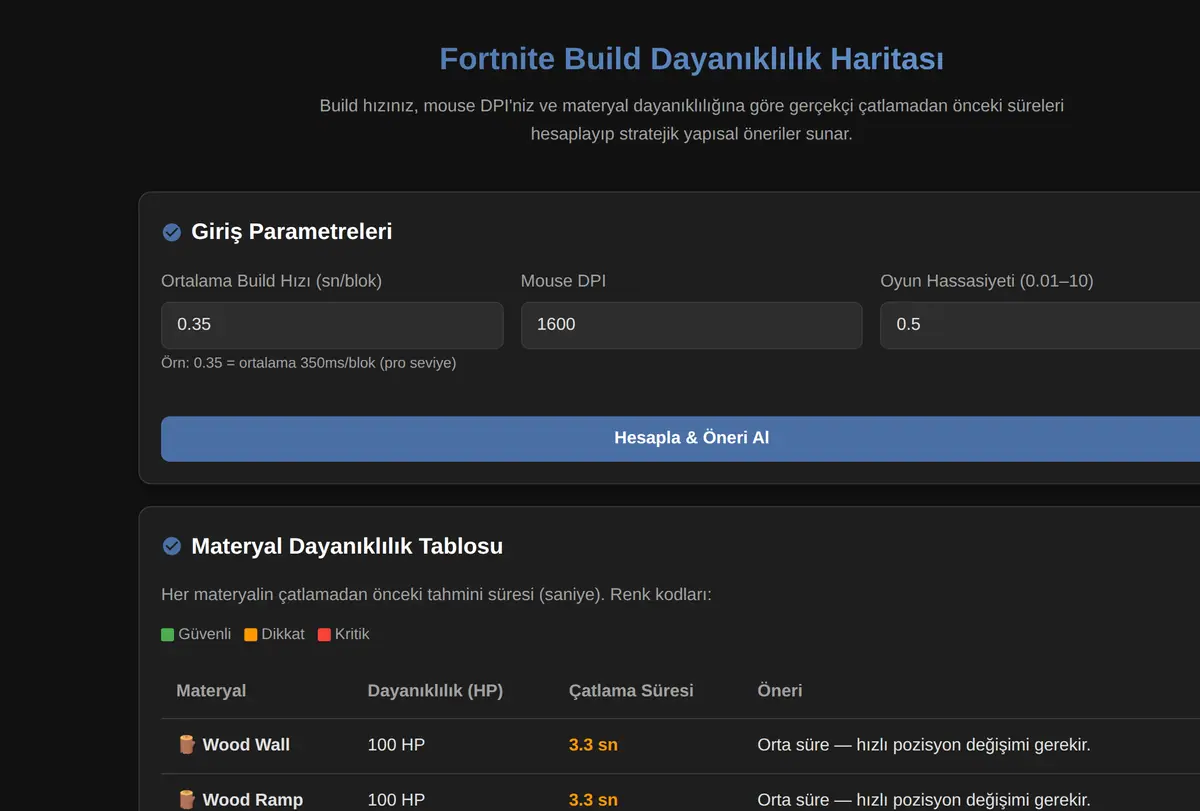This screenshot has width=1200, height=811.
Task: Click the red Kritik legend swatch
Action: [324, 634]
